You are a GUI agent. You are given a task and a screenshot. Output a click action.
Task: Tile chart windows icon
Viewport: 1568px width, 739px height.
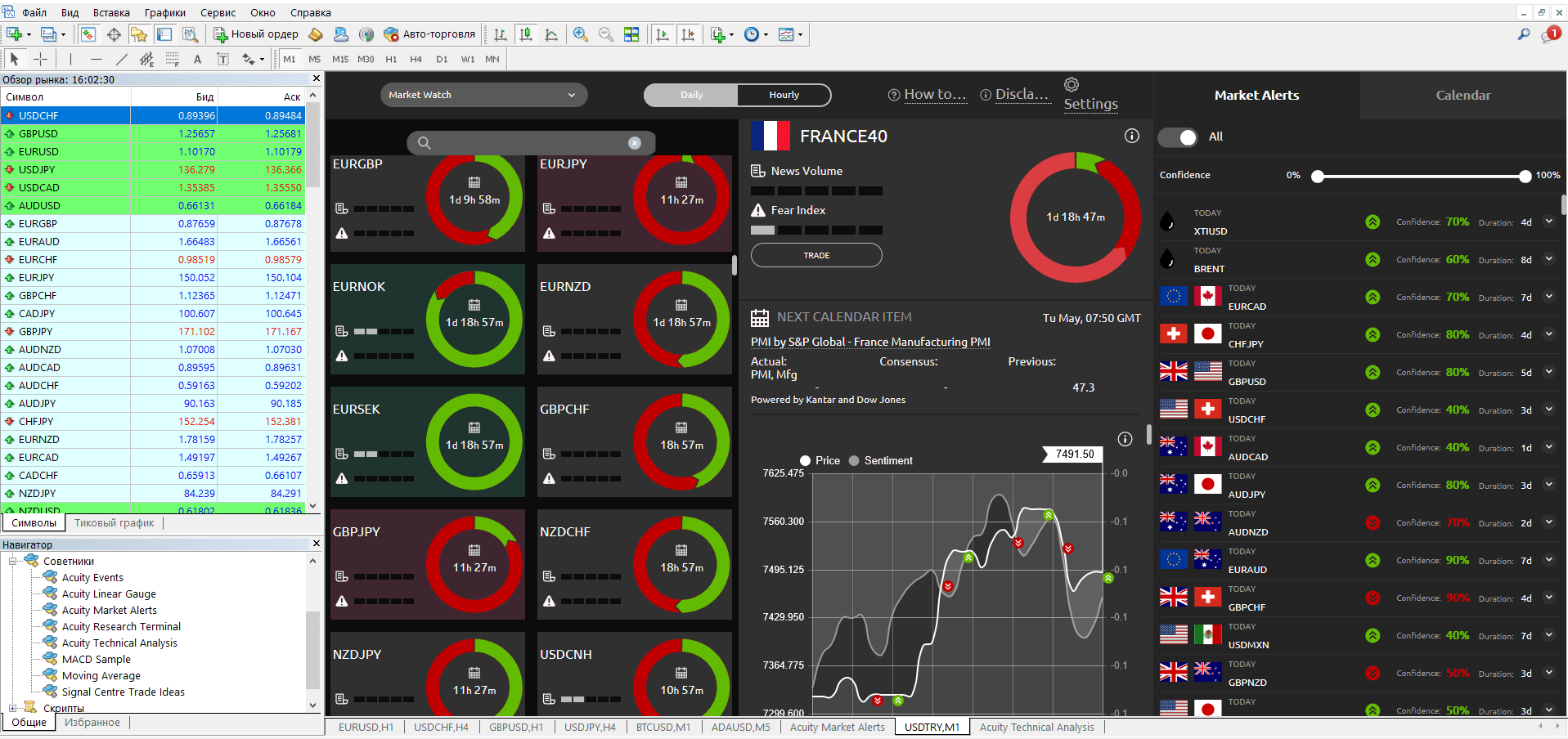[631, 34]
